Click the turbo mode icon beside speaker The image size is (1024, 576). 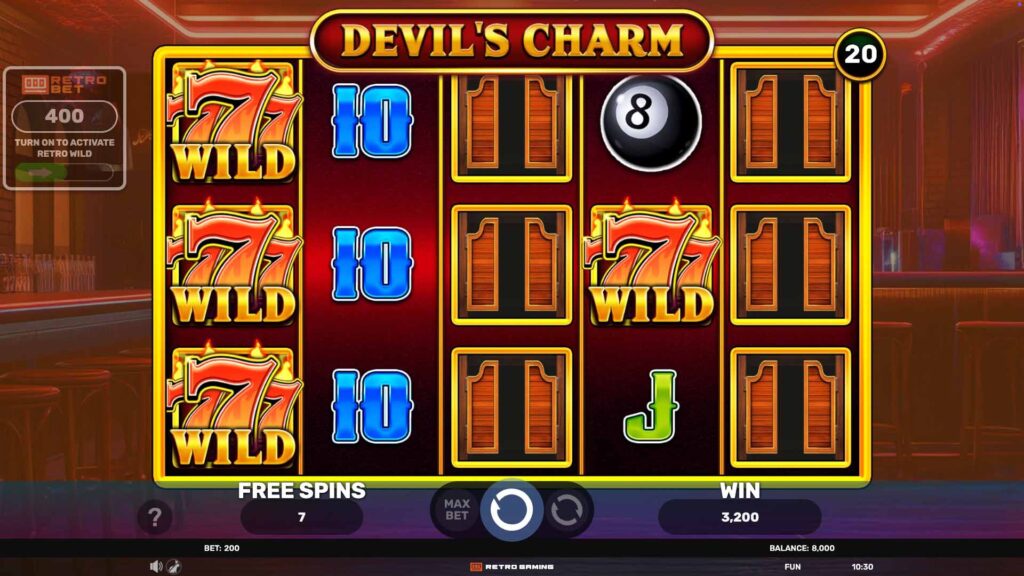[x=174, y=567]
